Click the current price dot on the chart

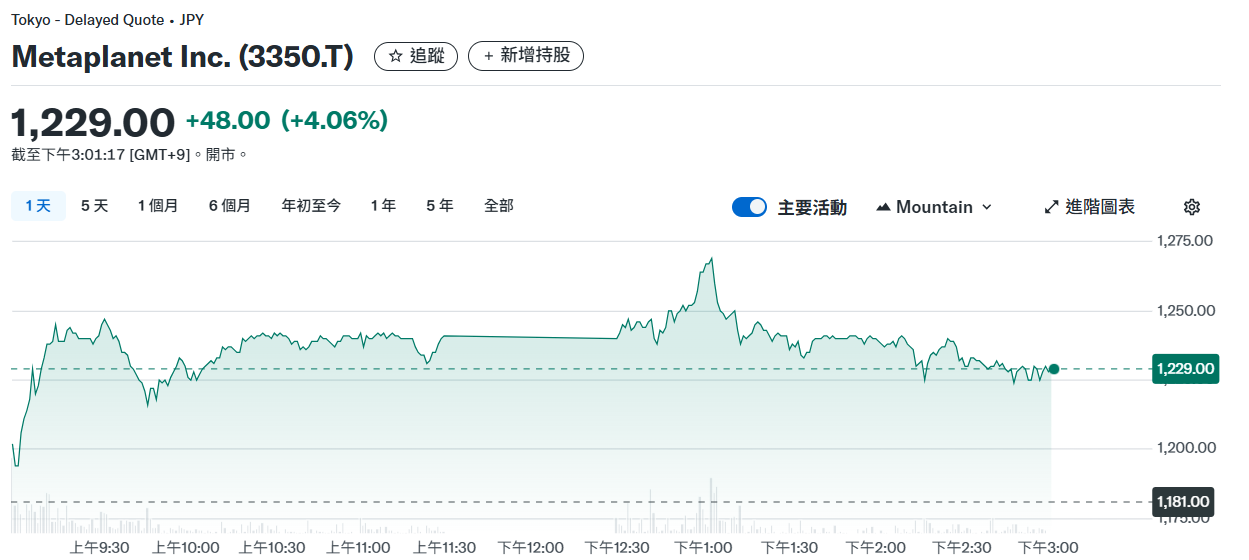point(1053,369)
